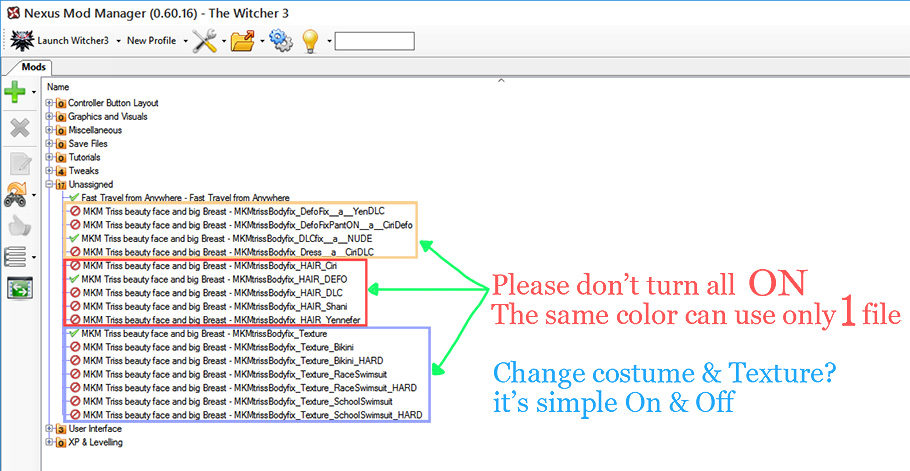Screen dimensions: 910x471
Task: Expand the XP & Levelling category
Action: [49, 442]
